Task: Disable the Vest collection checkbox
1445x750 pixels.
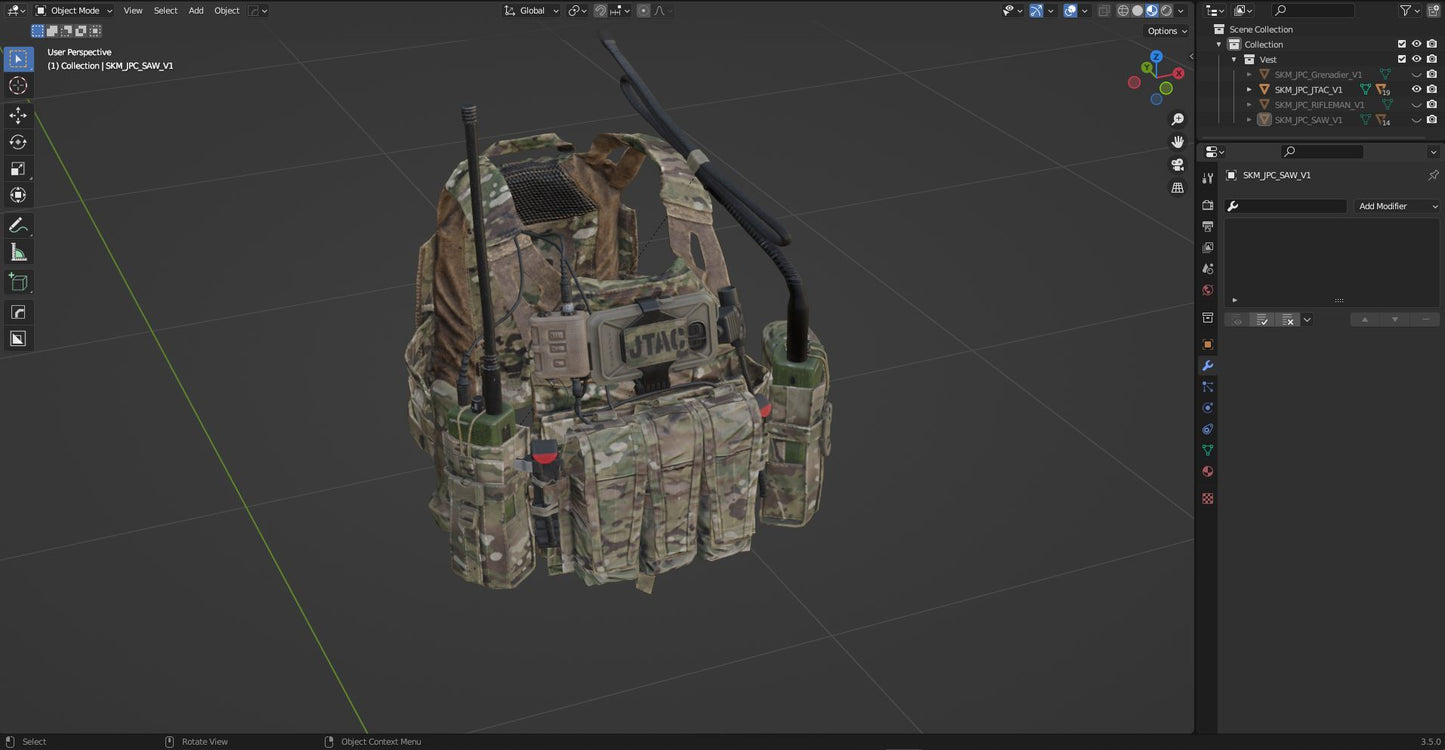Action: pos(1401,59)
